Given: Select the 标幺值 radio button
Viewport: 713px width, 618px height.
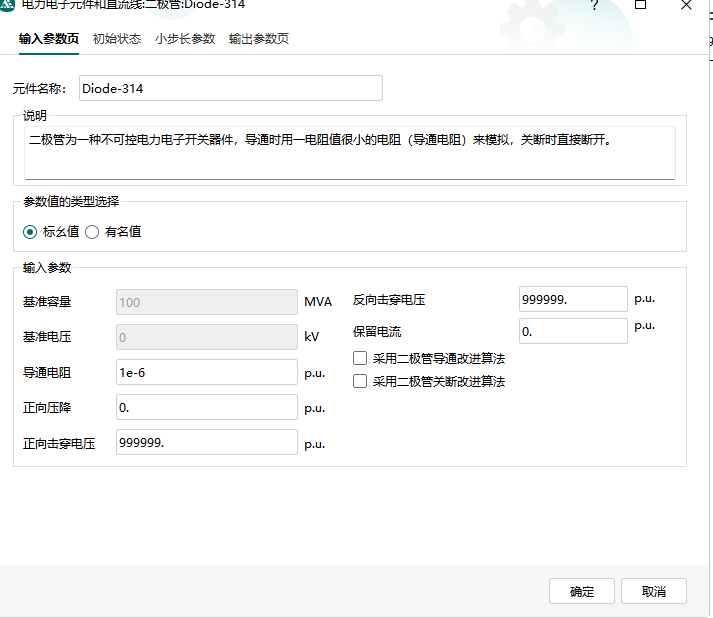Looking at the screenshot, I should [30, 232].
